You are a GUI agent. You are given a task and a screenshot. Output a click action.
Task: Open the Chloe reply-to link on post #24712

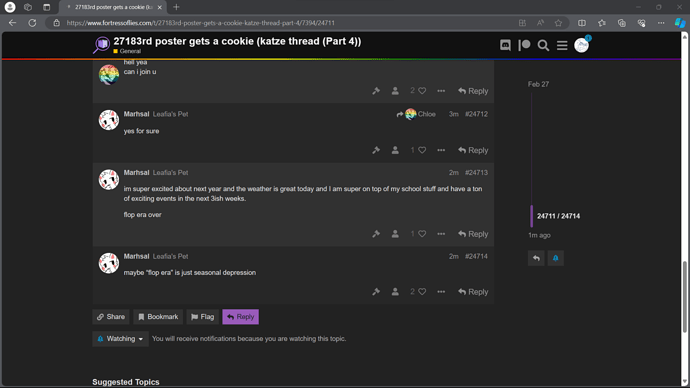[416, 114]
